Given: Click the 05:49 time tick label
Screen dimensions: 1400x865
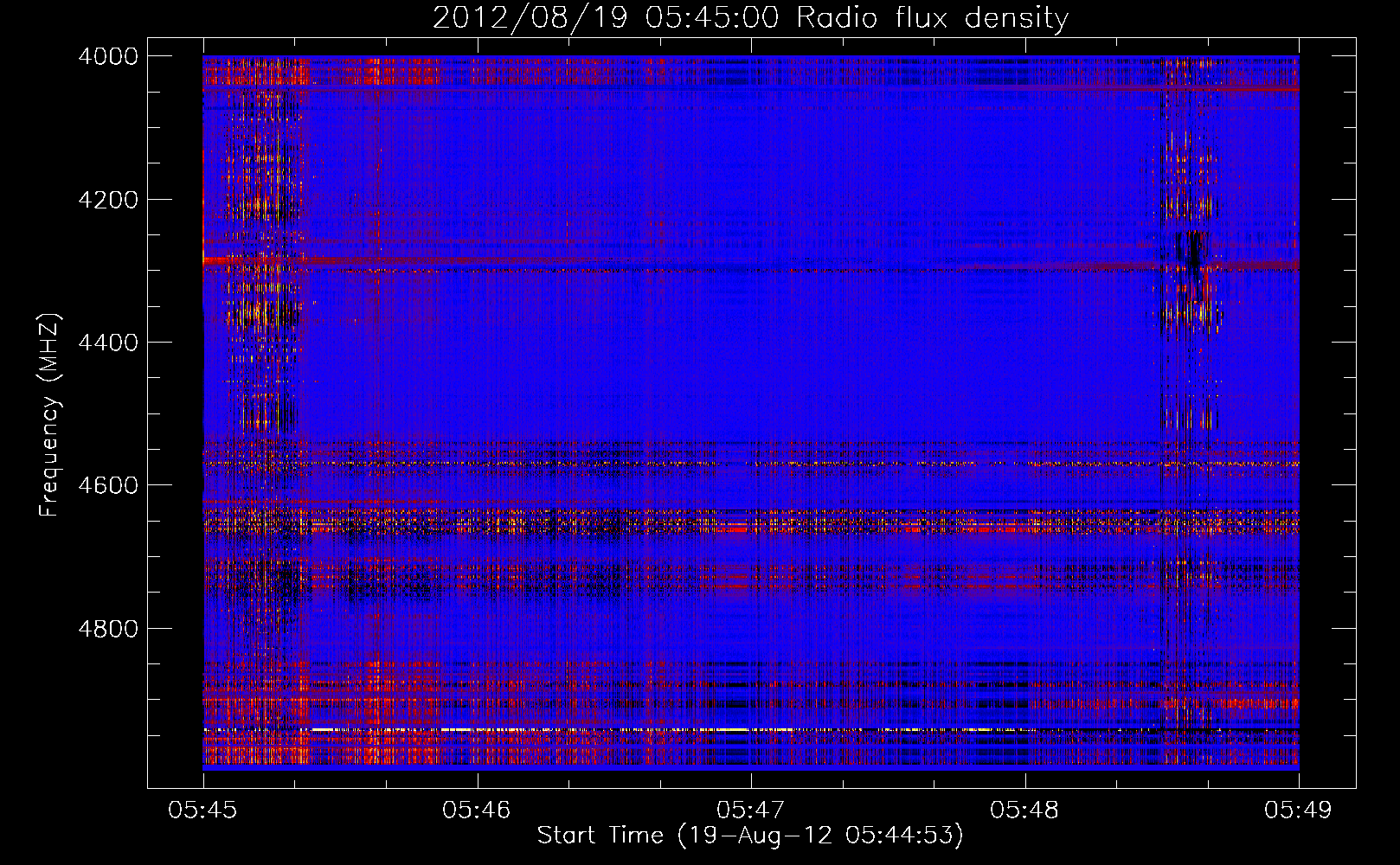Looking at the screenshot, I should (x=1299, y=810).
